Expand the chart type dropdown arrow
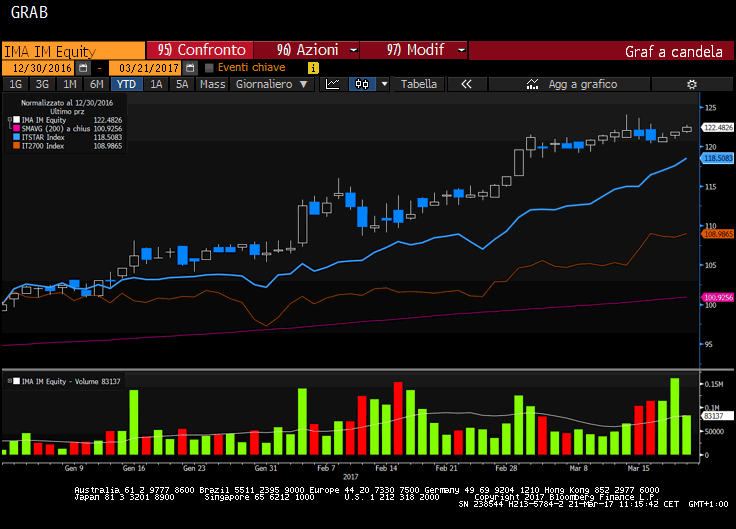Viewport: 736px width, 529px height. (x=384, y=85)
